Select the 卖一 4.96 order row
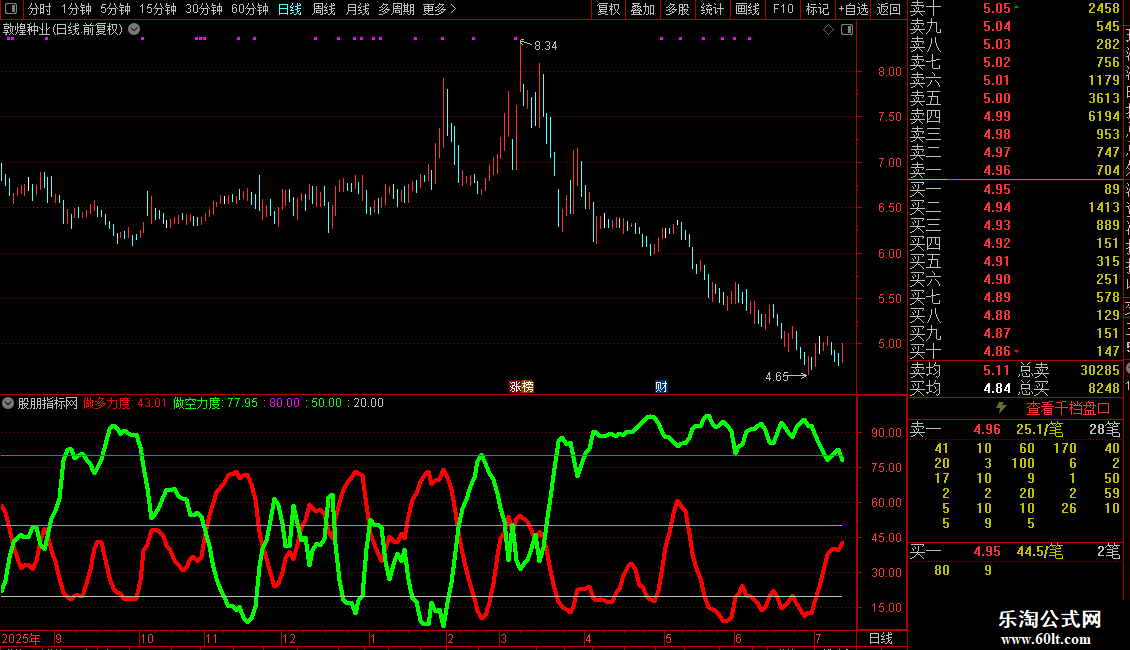1130x650 pixels. pos(1015,170)
